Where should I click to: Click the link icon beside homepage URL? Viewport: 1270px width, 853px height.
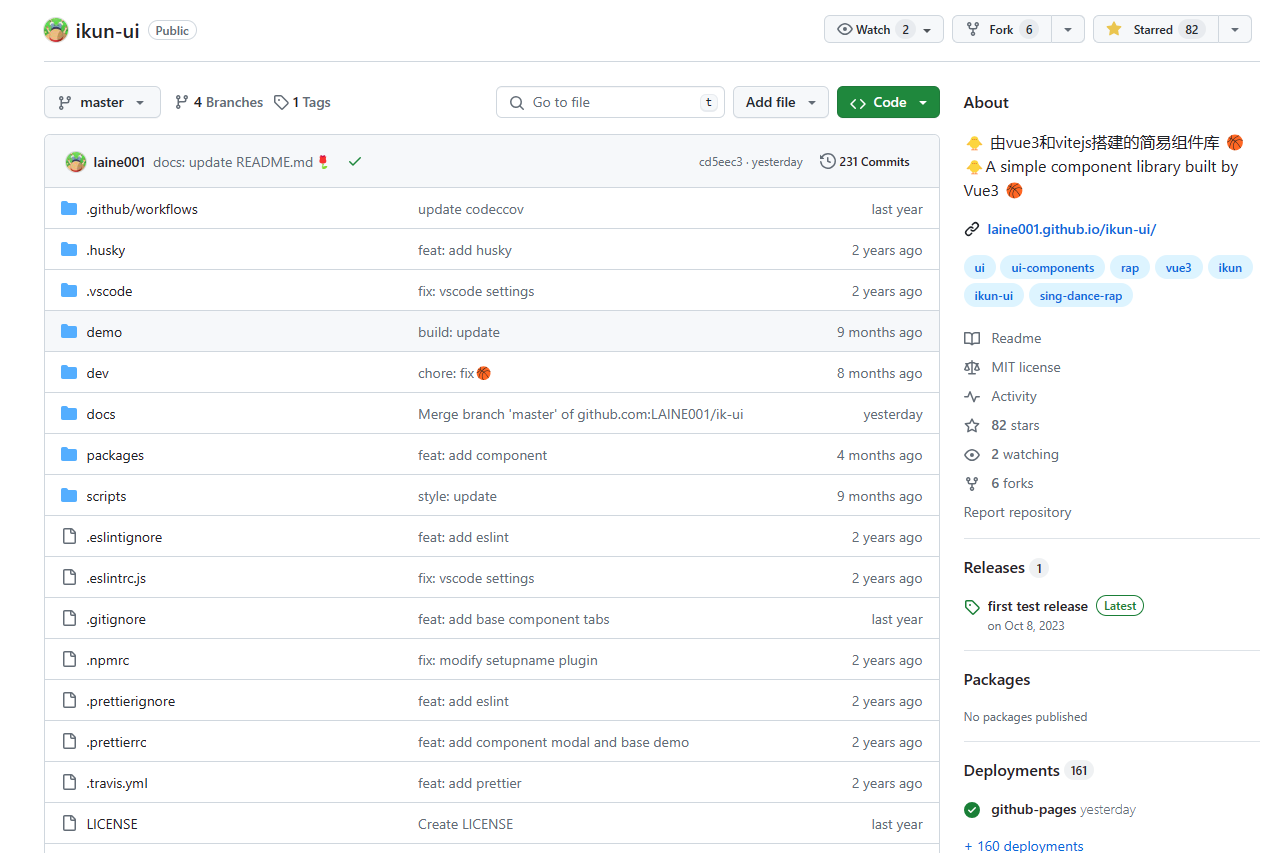(972, 229)
